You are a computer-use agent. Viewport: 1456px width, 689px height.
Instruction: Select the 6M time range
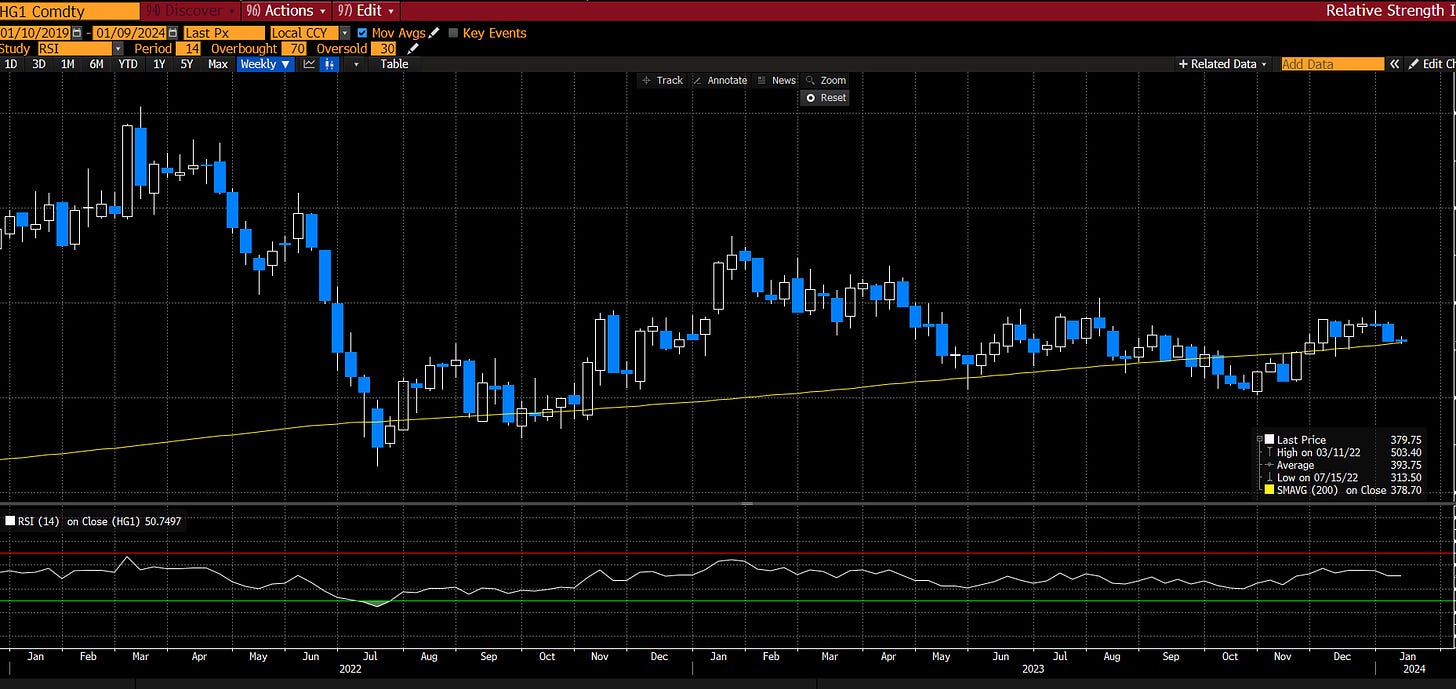(x=96, y=64)
